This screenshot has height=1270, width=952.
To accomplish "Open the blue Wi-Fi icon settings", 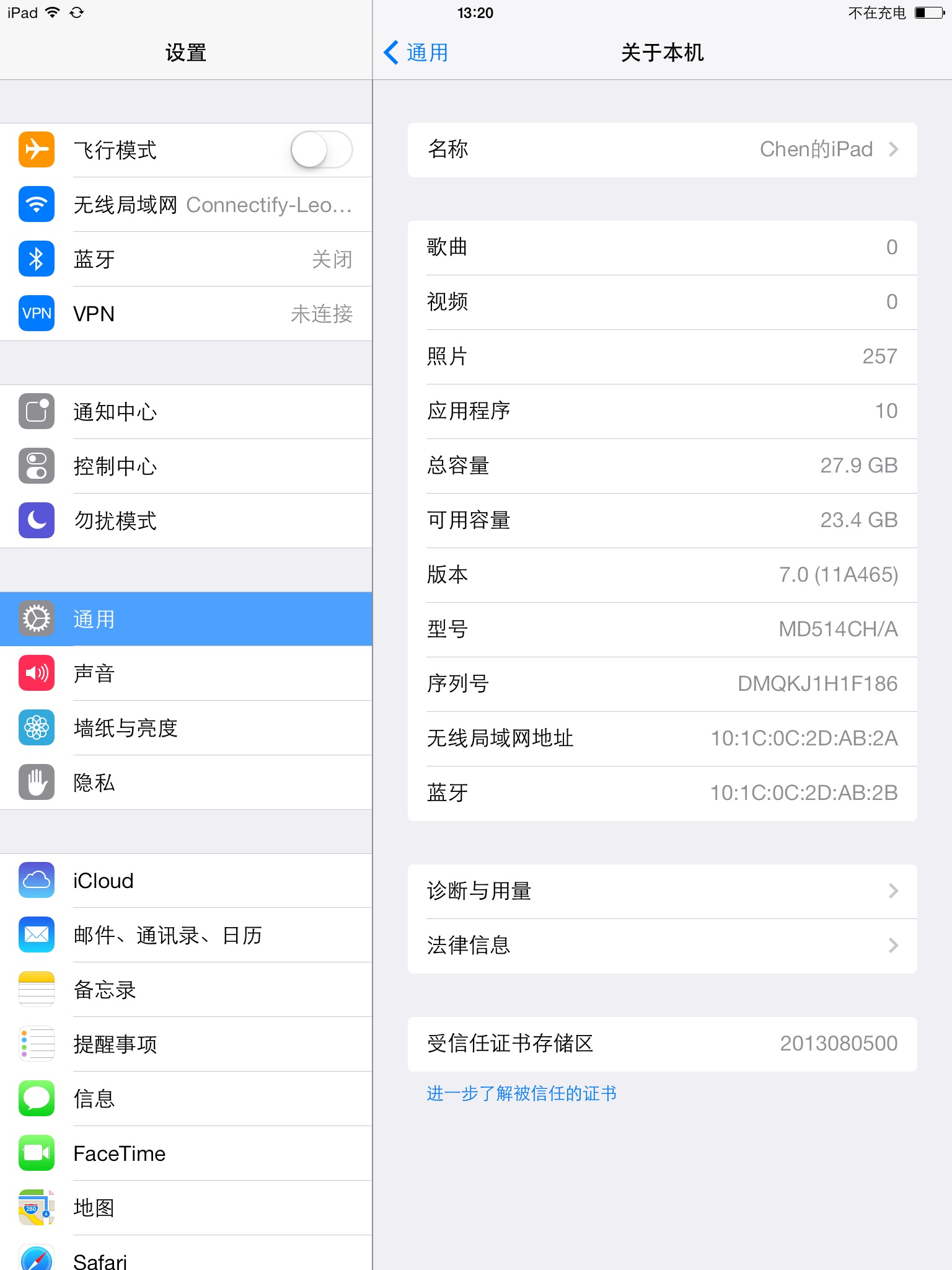I will 37,204.
